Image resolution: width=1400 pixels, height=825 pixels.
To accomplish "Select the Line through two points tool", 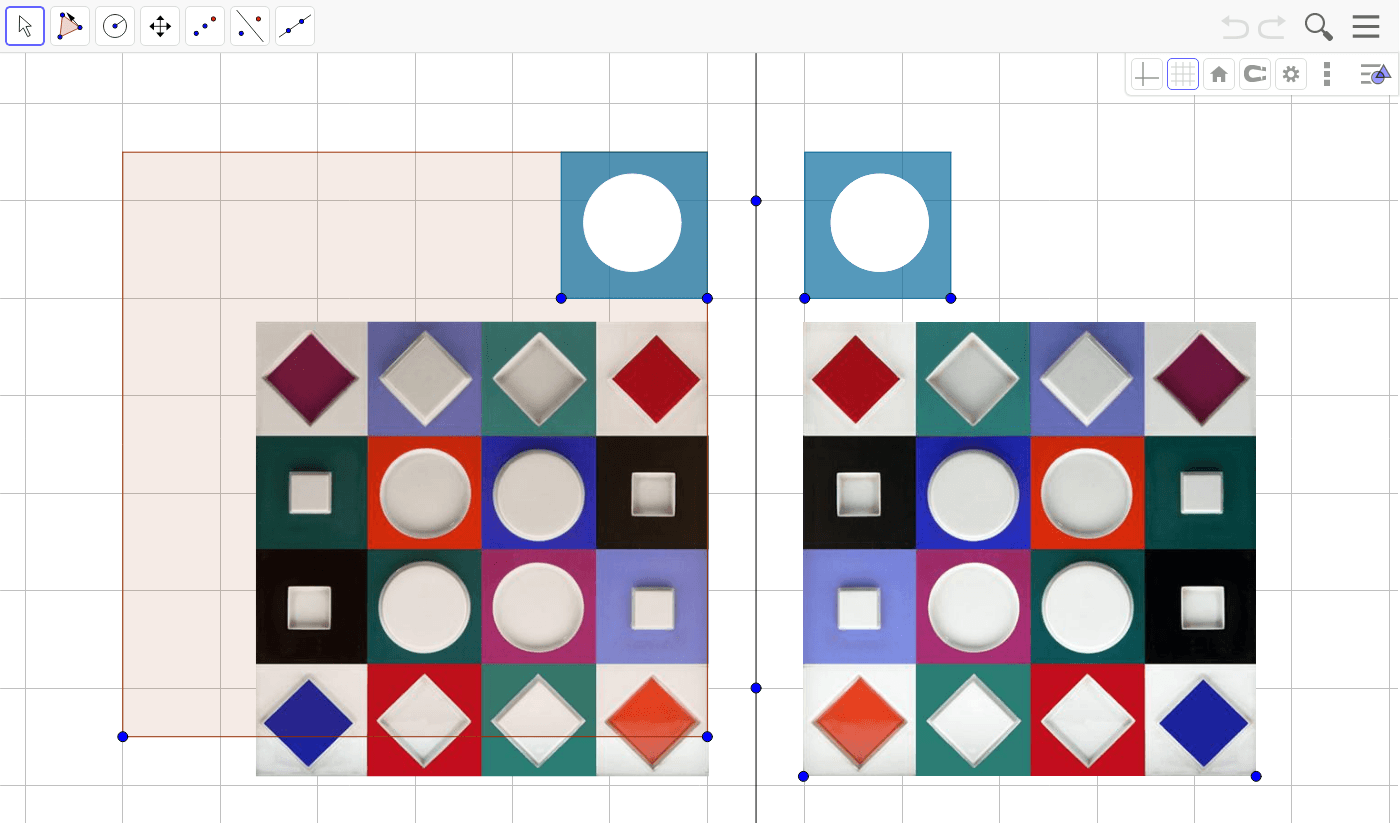I will click(295, 26).
